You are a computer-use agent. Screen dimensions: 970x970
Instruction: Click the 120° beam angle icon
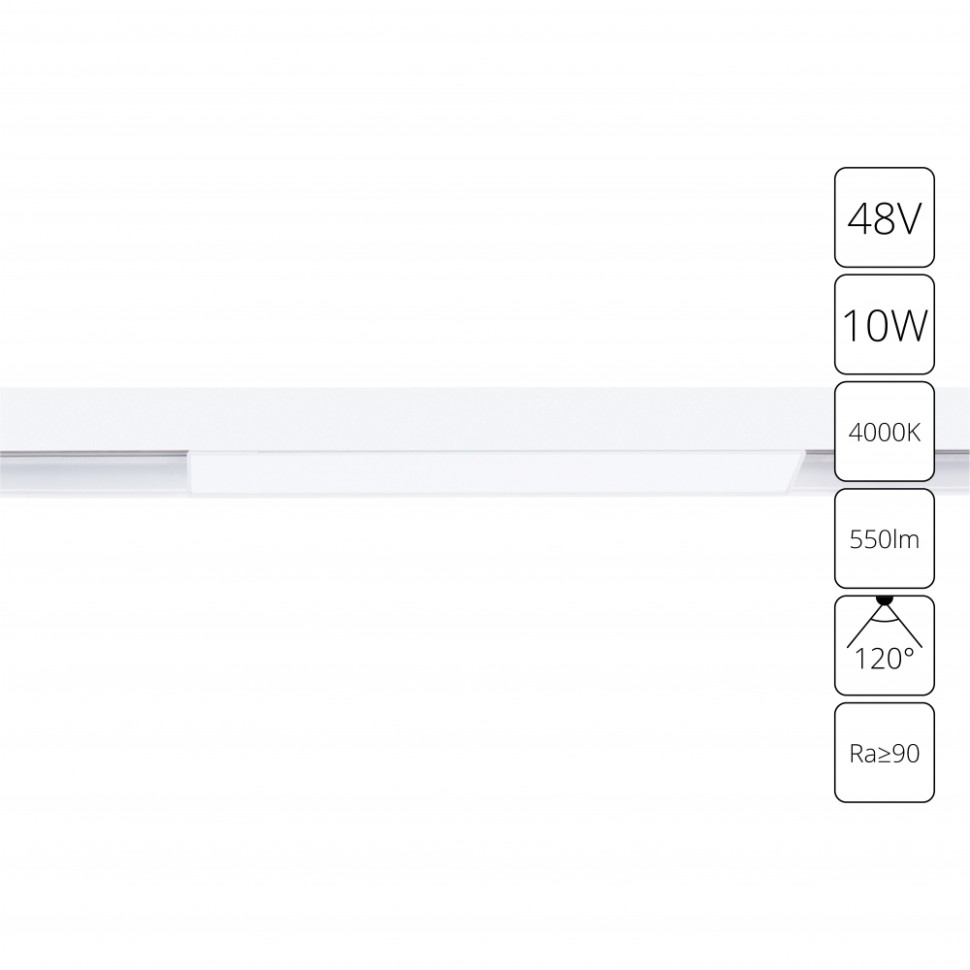pyautogui.click(x=884, y=645)
